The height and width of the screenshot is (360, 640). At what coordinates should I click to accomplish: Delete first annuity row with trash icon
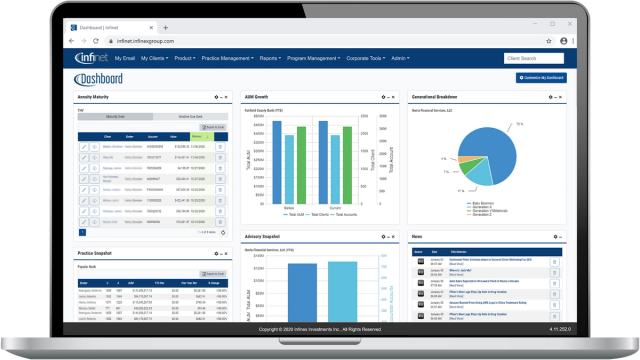click(220, 147)
